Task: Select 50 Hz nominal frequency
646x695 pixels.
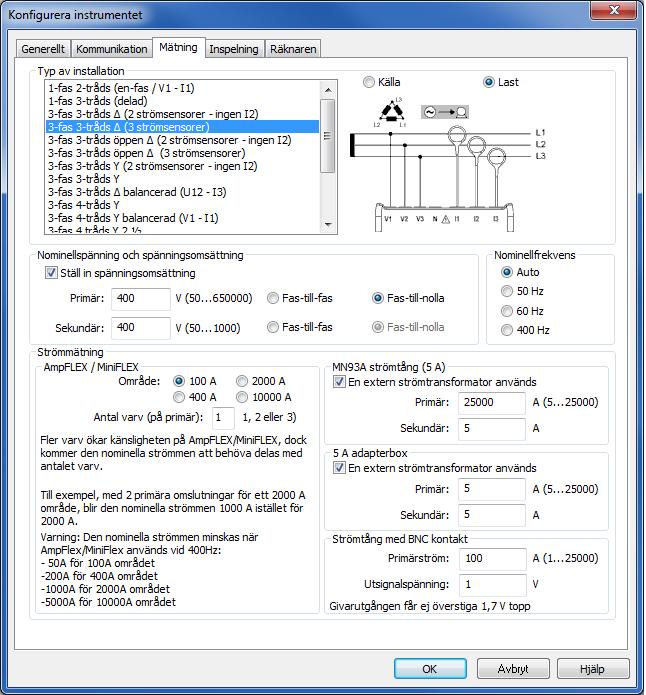Action: click(507, 291)
